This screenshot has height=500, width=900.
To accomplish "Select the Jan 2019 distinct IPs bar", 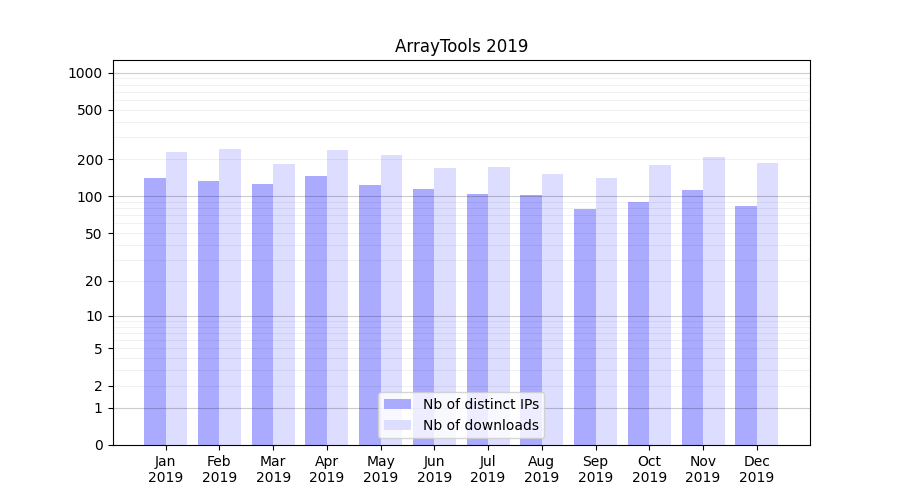I will coord(155,310).
